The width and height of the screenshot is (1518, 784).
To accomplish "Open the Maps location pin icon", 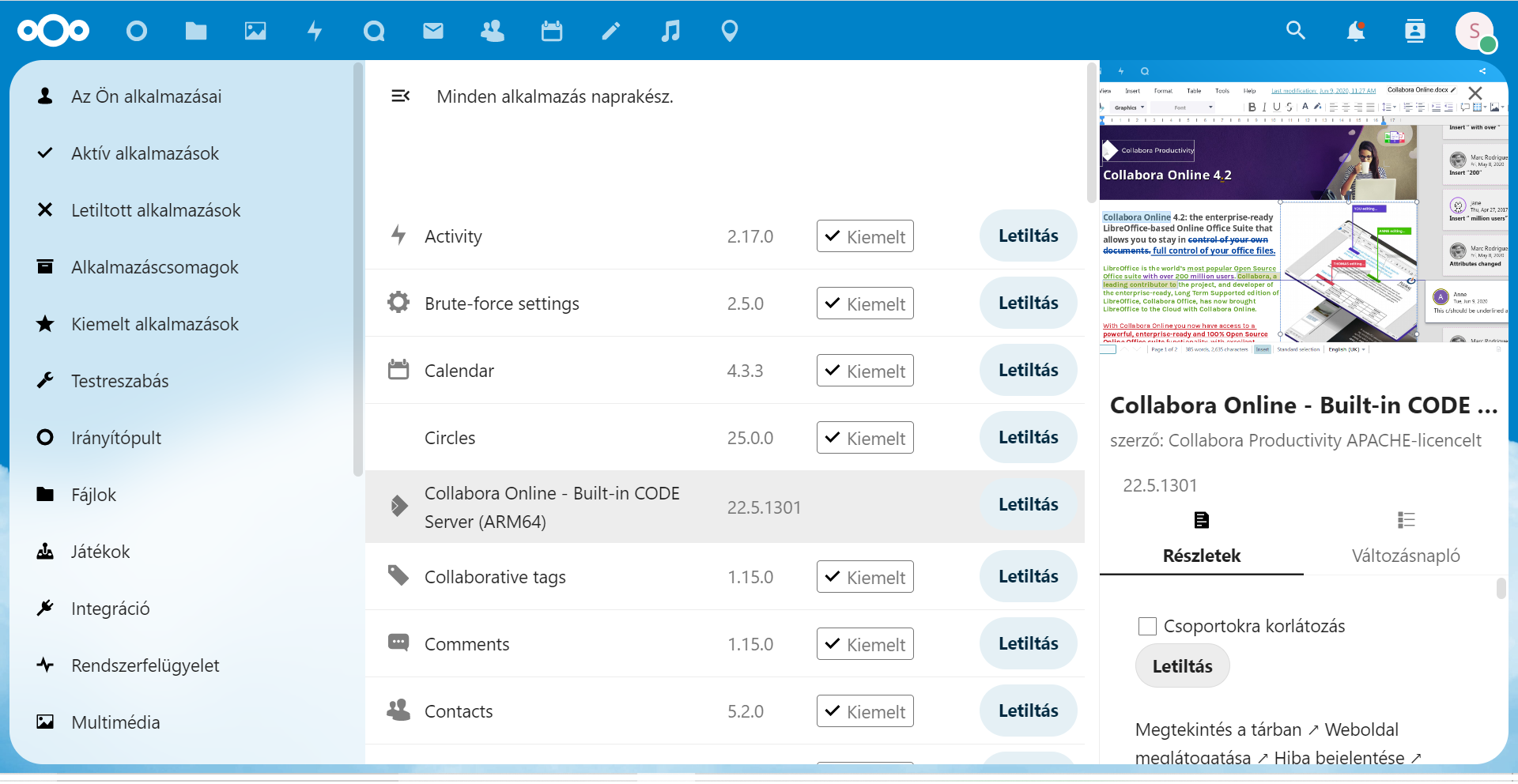I will [729, 31].
